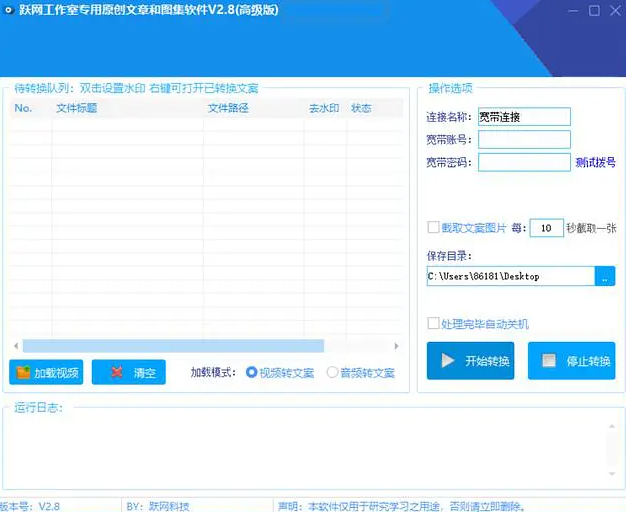Click the BY 跃网科技 status text
This screenshot has width=626, height=512.
coord(158,506)
